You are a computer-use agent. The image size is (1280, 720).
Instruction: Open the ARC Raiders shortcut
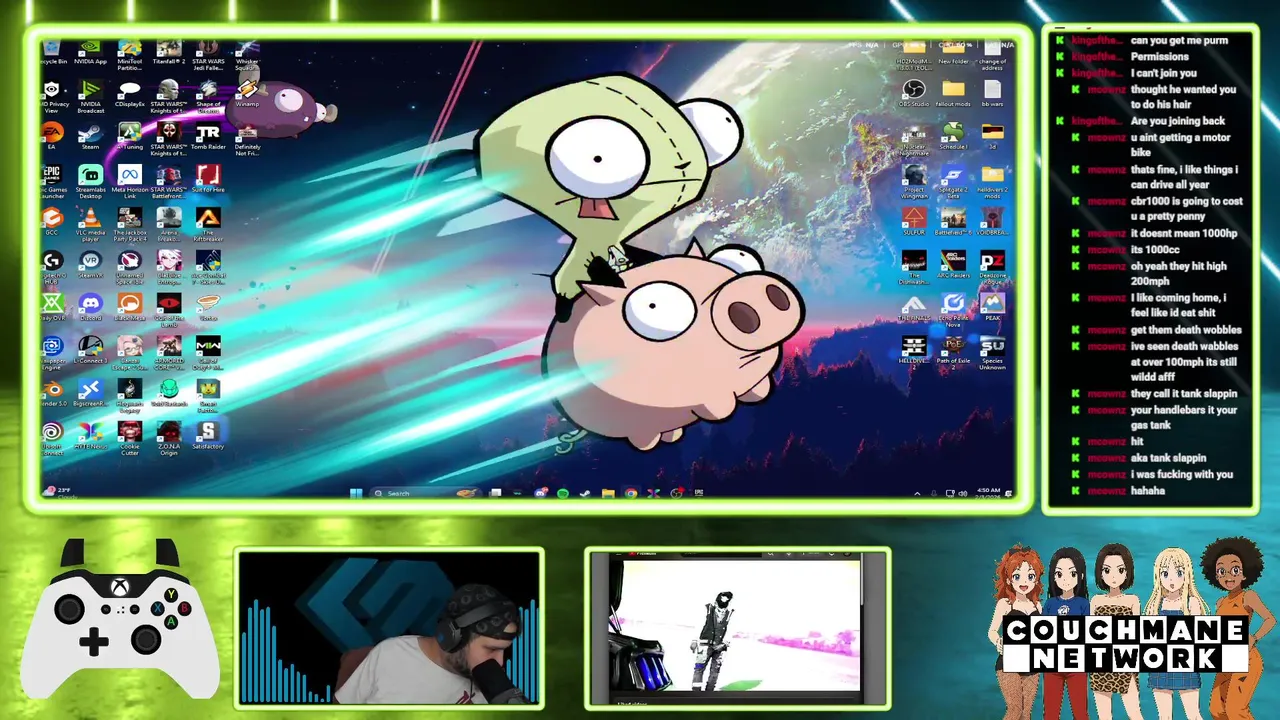(x=953, y=265)
